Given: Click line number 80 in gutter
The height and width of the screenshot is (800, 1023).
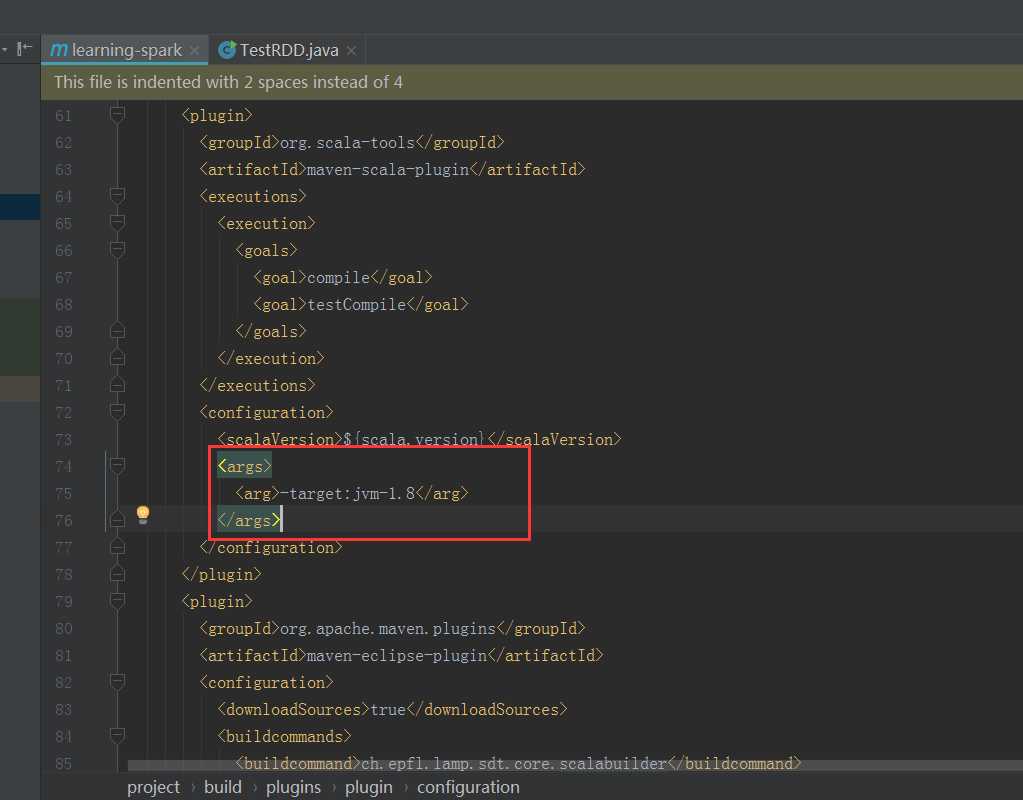Looking at the screenshot, I should click(x=63, y=628).
